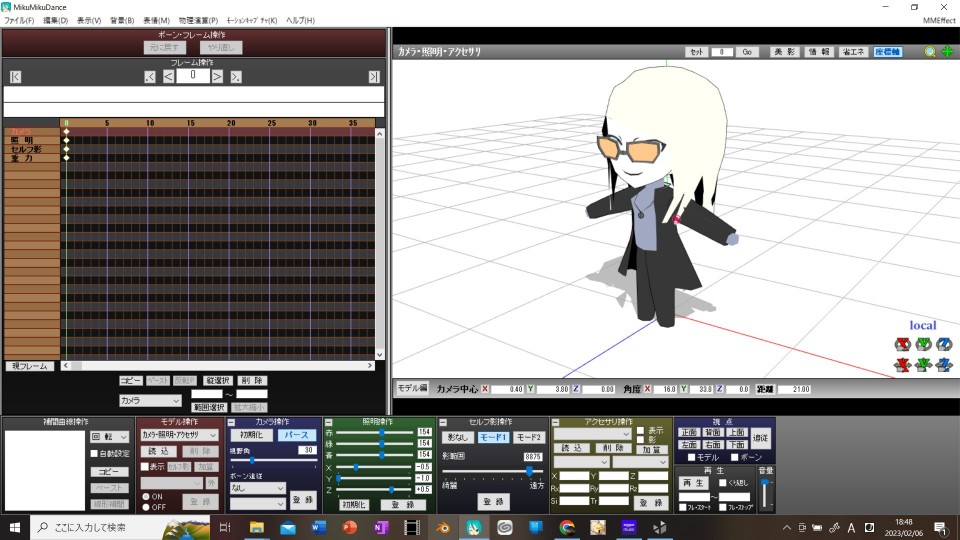The height and width of the screenshot is (540, 960).
Task: Click the magnifier zoom icon in the viewport
Action: tap(930, 52)
